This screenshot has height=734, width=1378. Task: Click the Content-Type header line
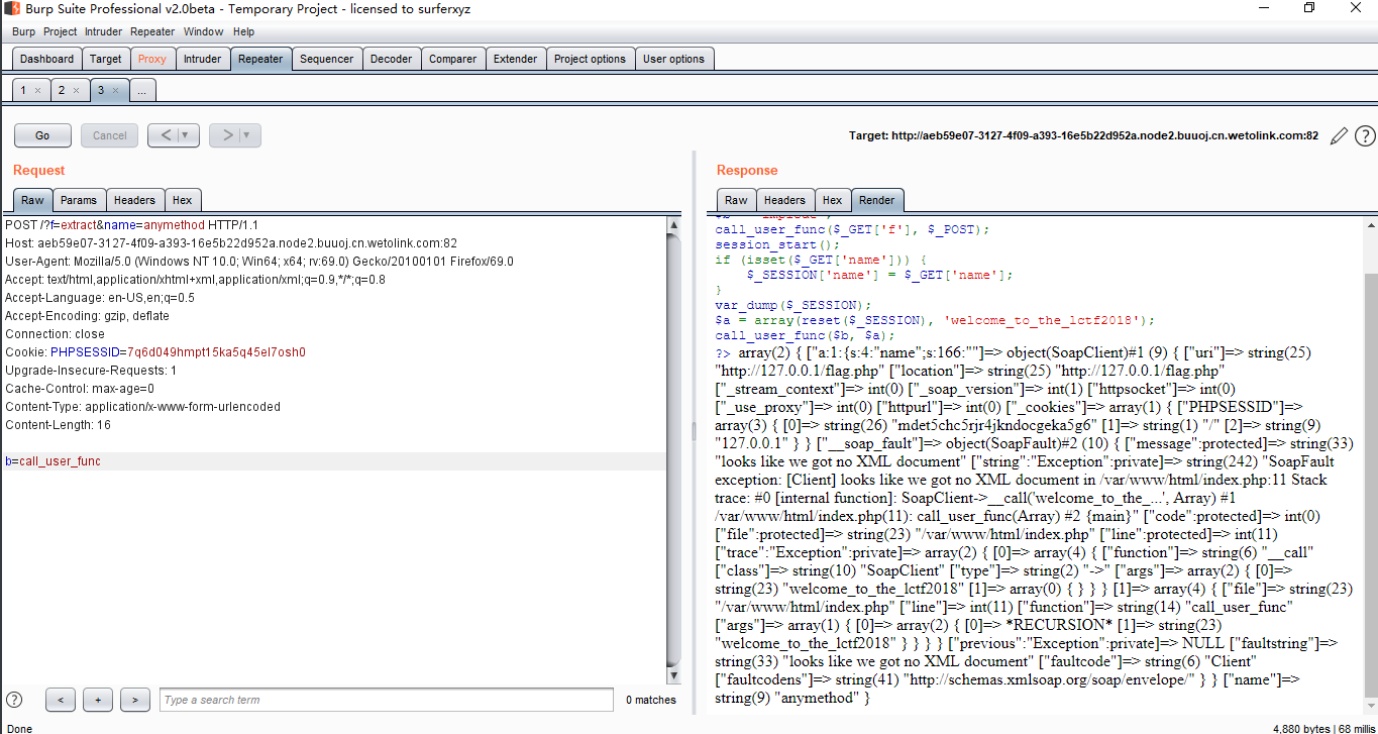[143, 407]
